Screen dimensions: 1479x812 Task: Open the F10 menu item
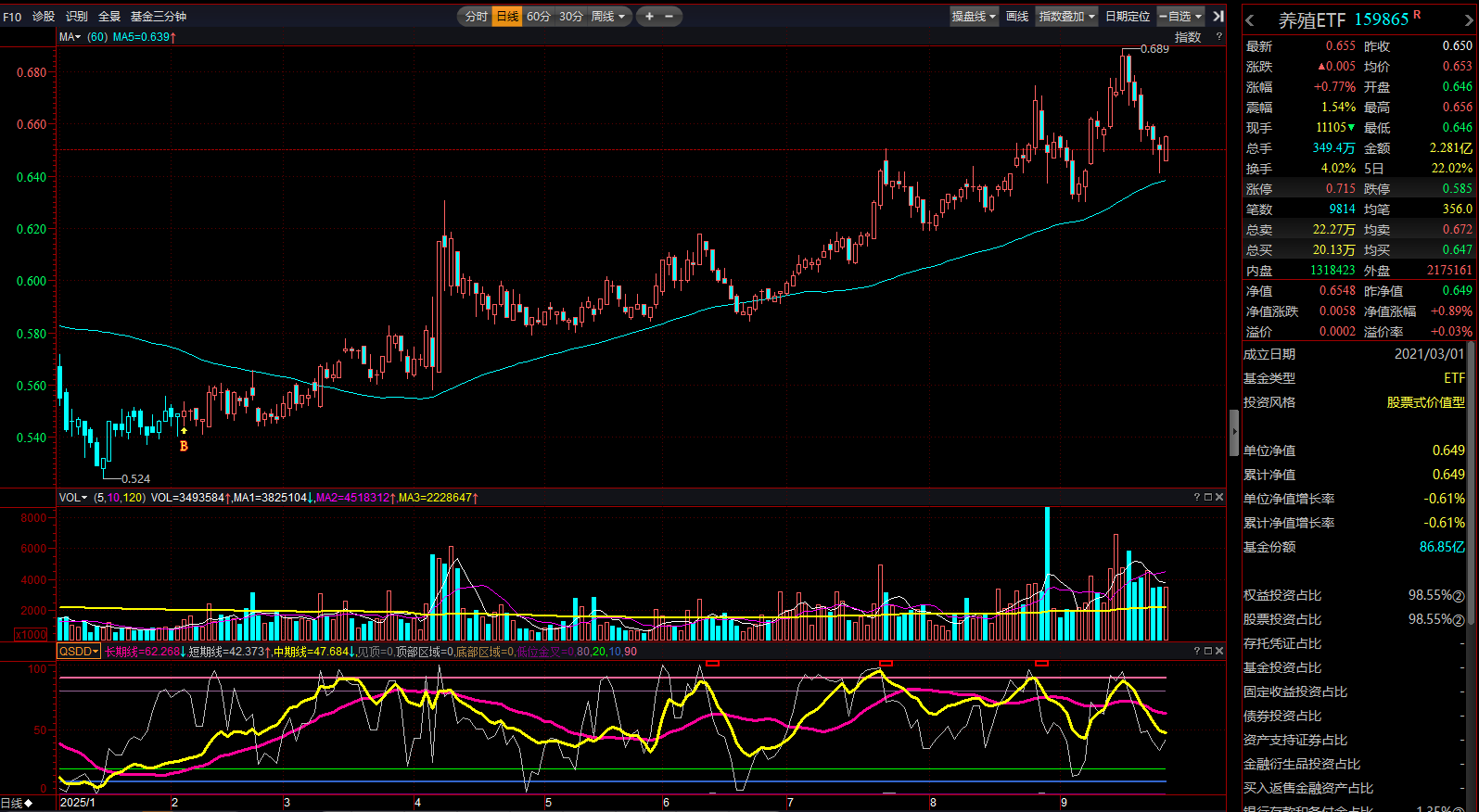coord(12,17)
